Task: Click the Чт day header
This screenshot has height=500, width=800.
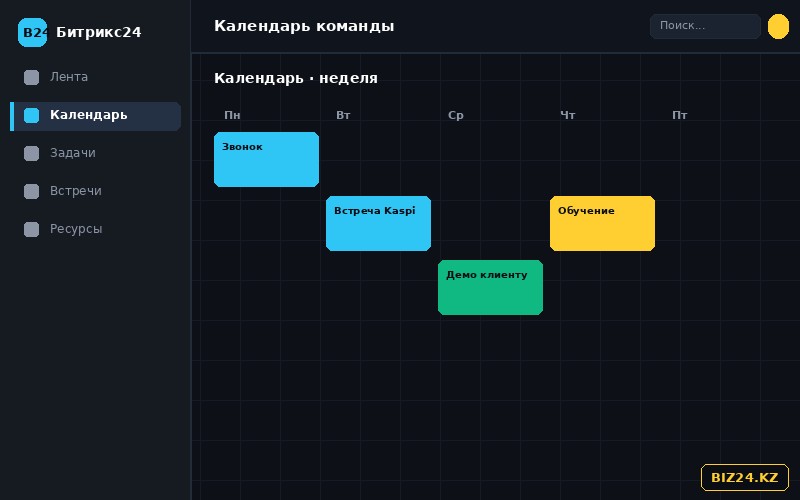Action: 567,115
